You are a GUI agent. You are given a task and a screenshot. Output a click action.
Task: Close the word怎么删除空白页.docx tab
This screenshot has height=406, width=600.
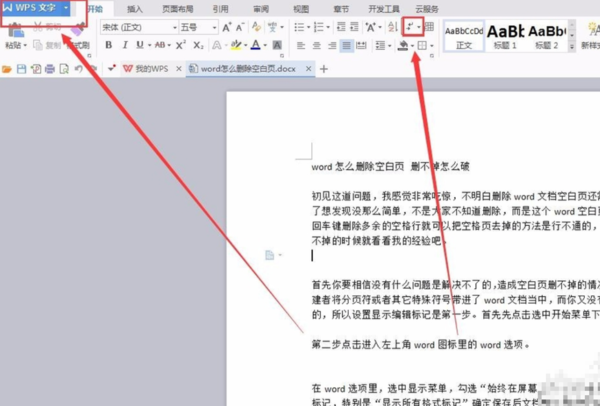308,69
